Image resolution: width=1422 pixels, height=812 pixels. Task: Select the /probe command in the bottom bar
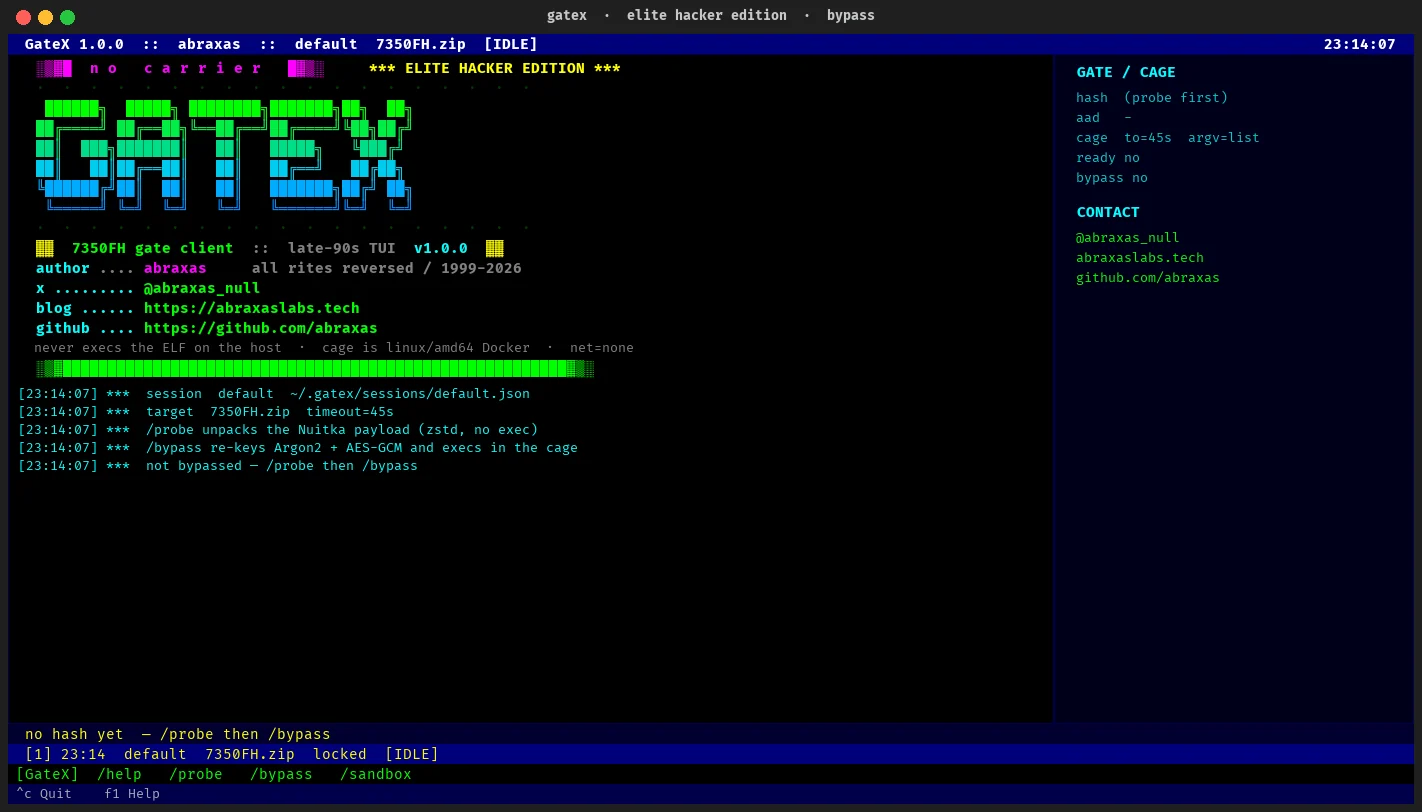click(196, 774)
